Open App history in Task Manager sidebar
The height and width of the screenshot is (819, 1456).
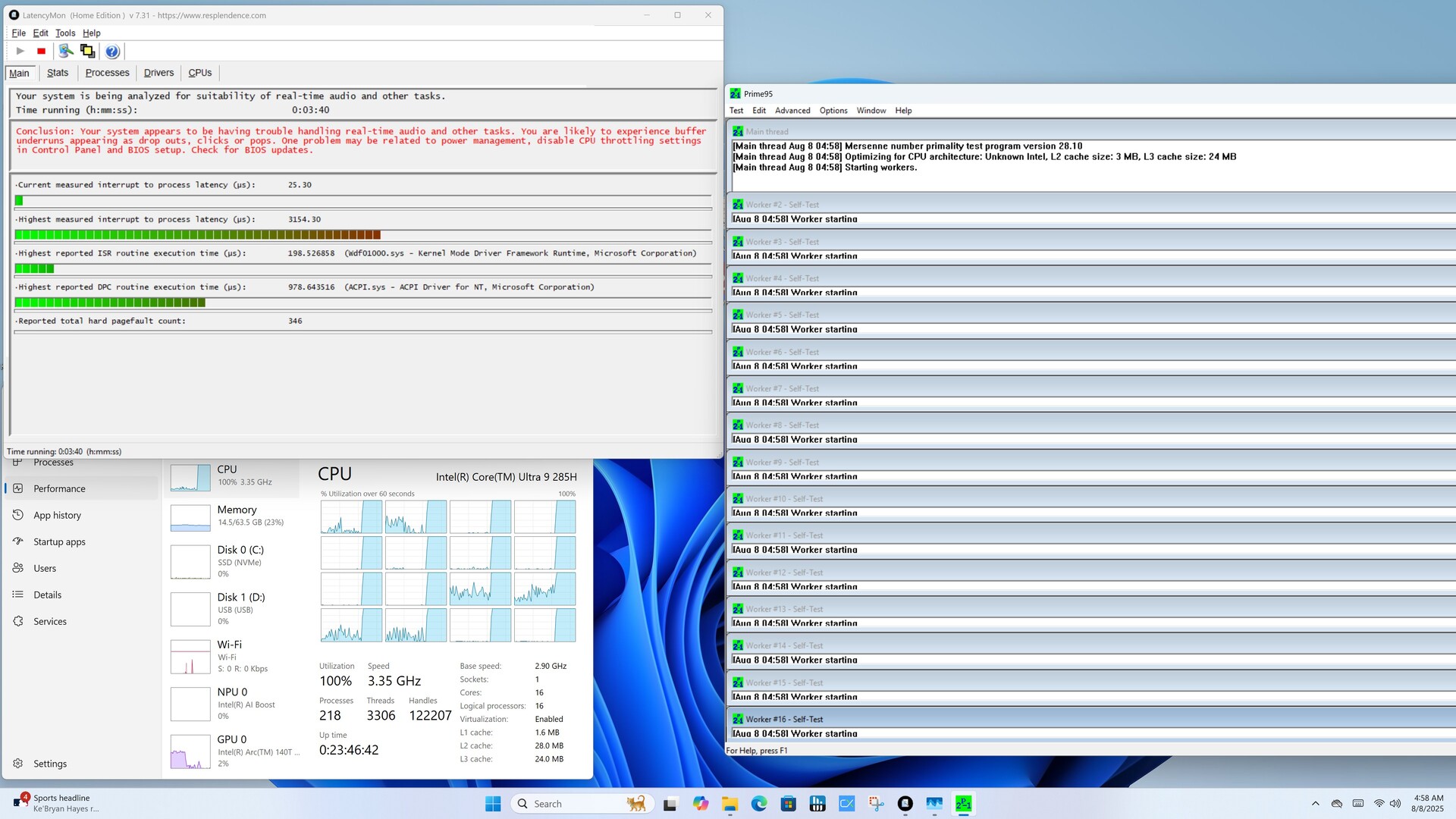pos(82,516)
